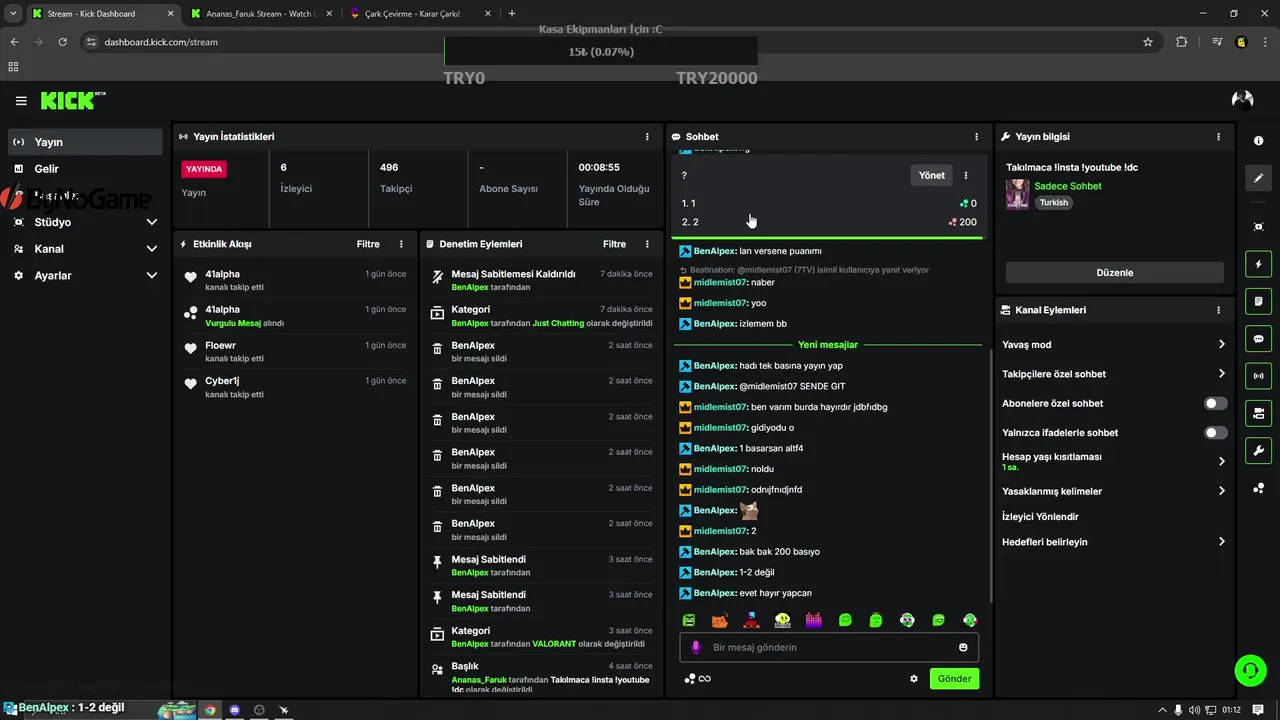
Task: Open the Denetim Eylemleri panel three-dot menu
Action: pyautogui.click(x=647, y=244)
